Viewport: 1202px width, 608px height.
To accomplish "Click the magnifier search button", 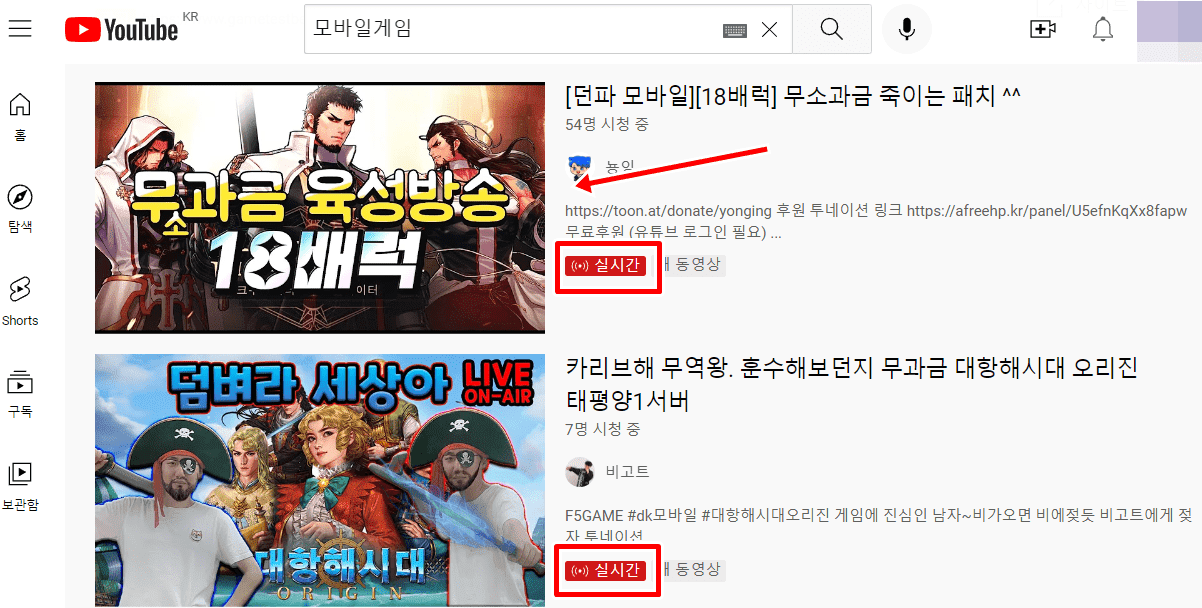I will pyautogui.click(x=831, y=29).
